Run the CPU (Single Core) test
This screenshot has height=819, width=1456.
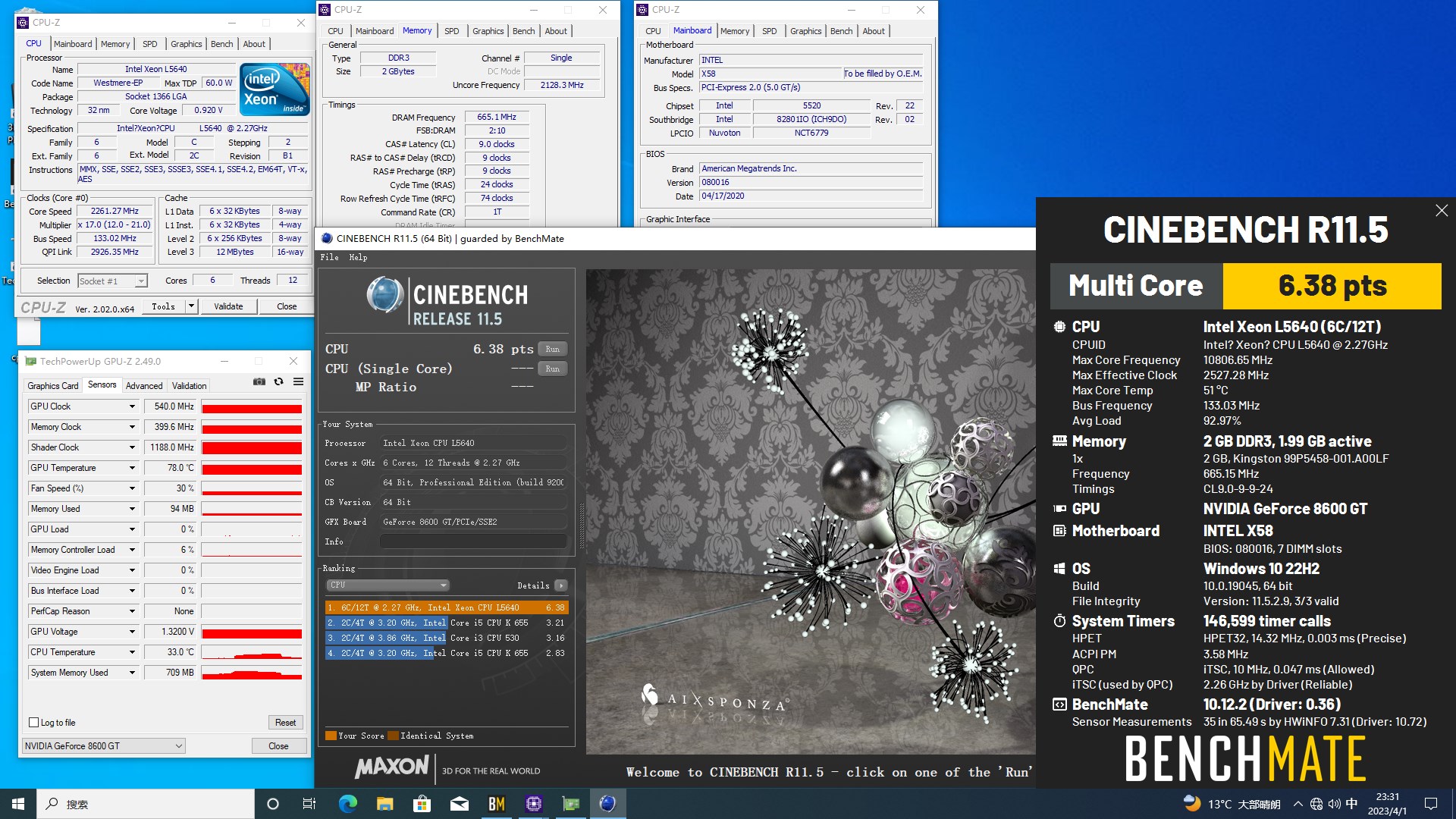coord(552,369)
